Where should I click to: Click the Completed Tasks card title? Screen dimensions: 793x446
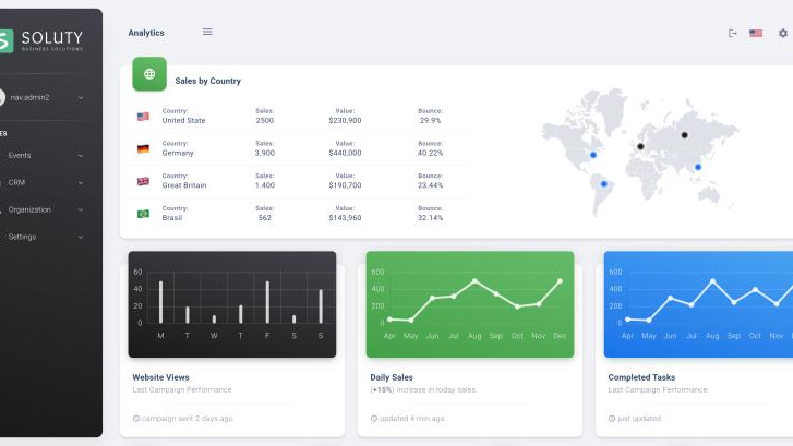642,377
